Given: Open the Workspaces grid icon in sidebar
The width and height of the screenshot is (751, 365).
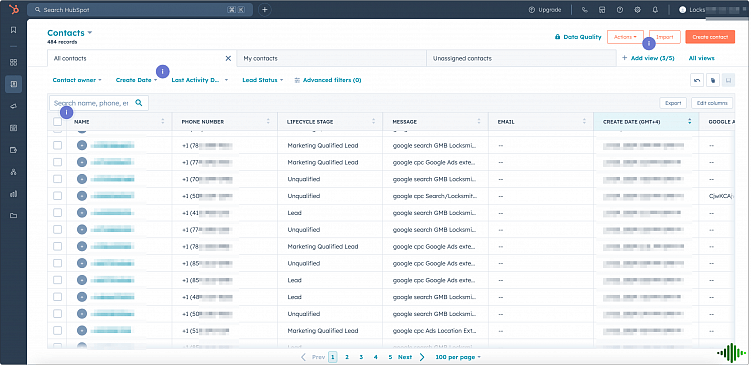Looking at the screenshot, I should [x=13, y=62].
